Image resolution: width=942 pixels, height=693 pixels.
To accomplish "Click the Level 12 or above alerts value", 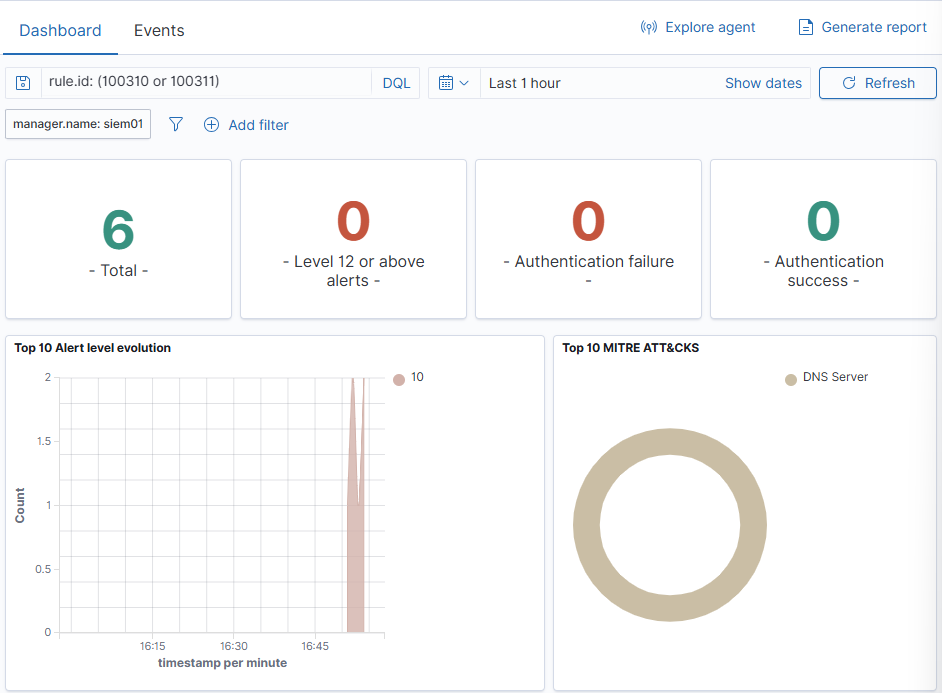I will [x=353, y=220].
